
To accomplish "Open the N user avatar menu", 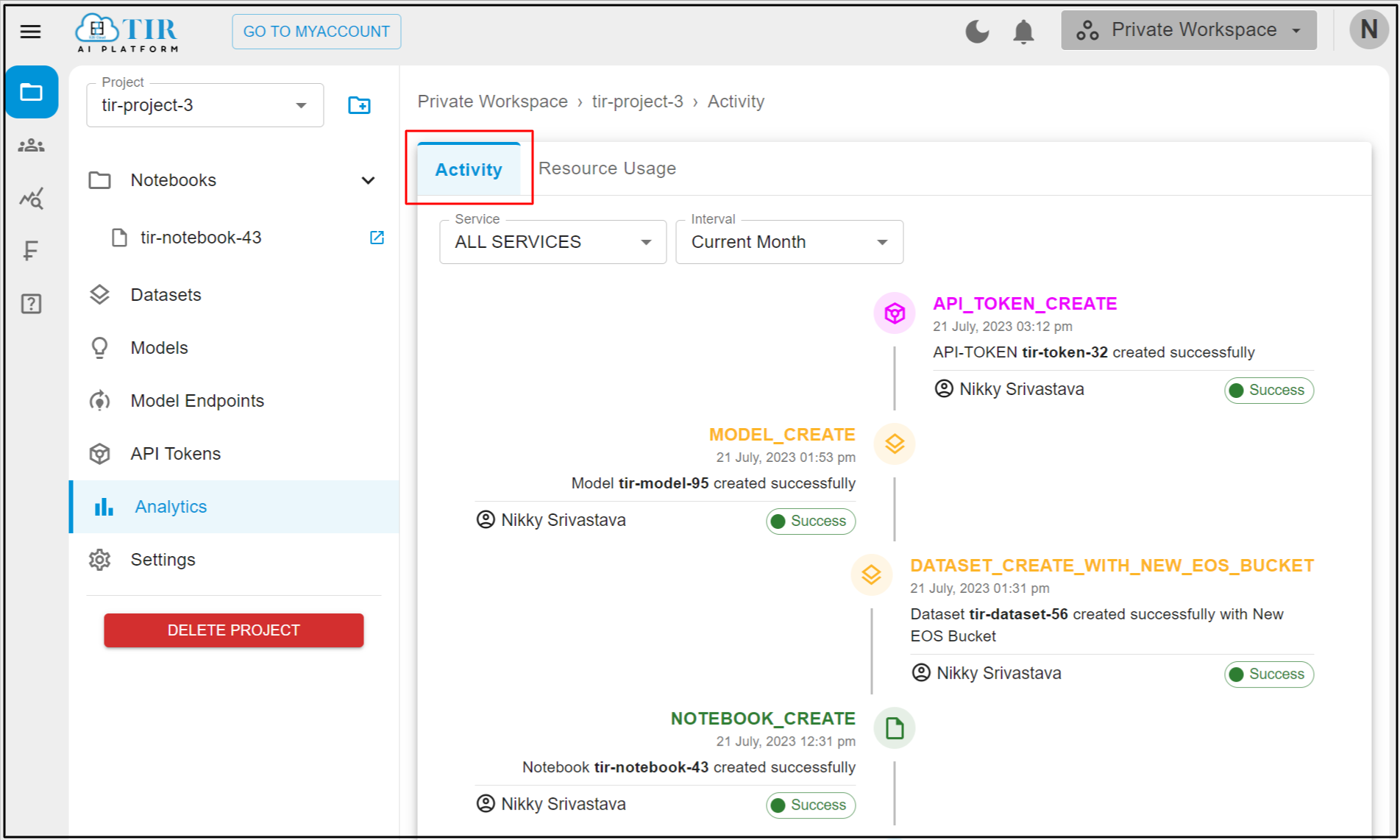I will tap(1368, 30).
